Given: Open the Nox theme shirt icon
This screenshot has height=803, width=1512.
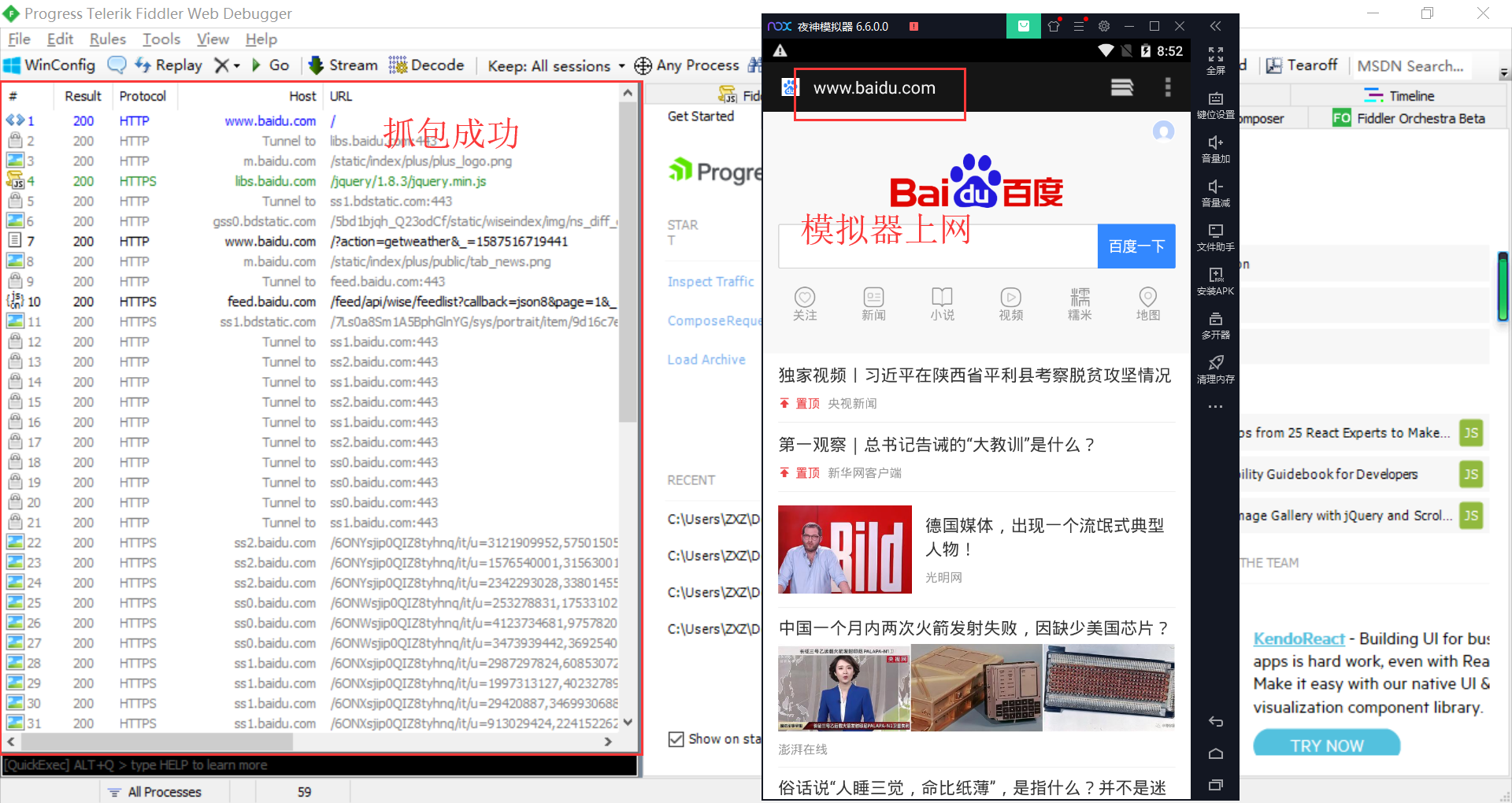Looking at the screenshot, I should point(1054,26).
